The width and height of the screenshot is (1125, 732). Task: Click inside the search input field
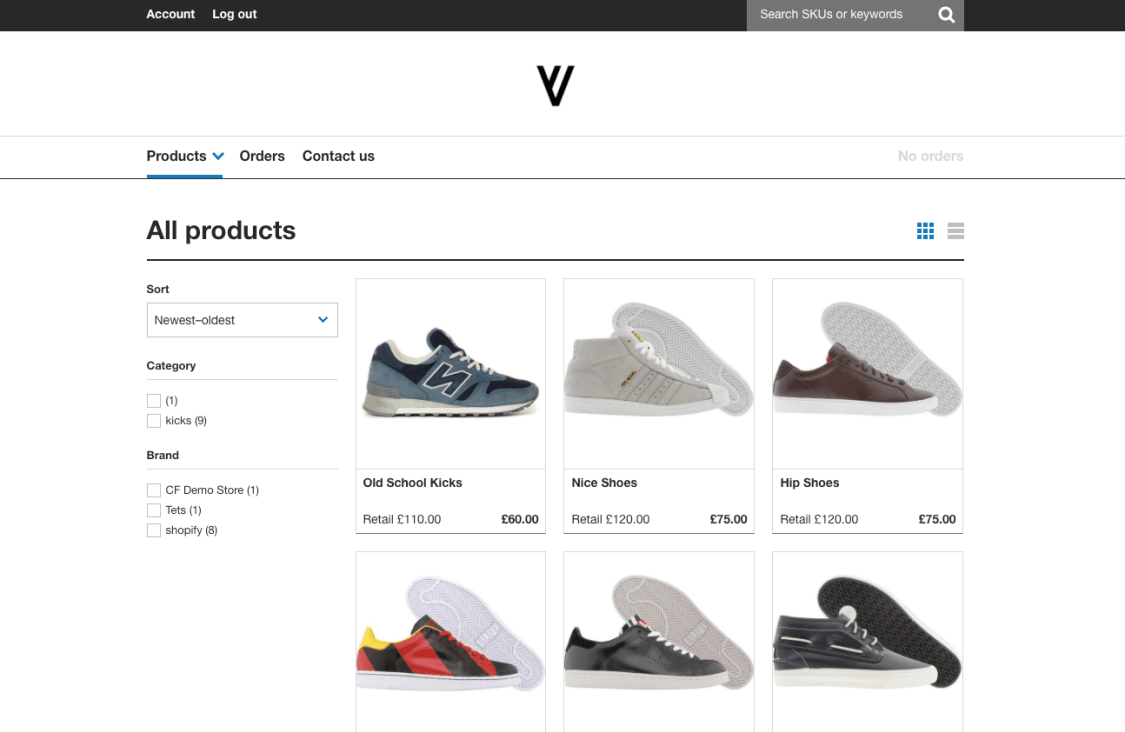(x=840, y=15)
